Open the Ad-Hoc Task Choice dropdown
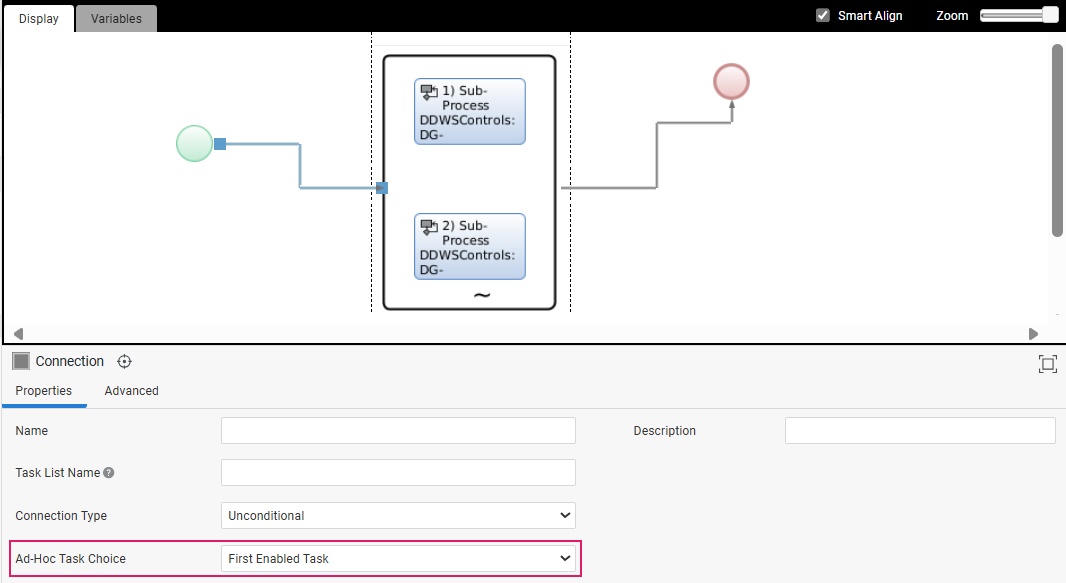Viewport: 1066px width, 583px height. [398, 559]
